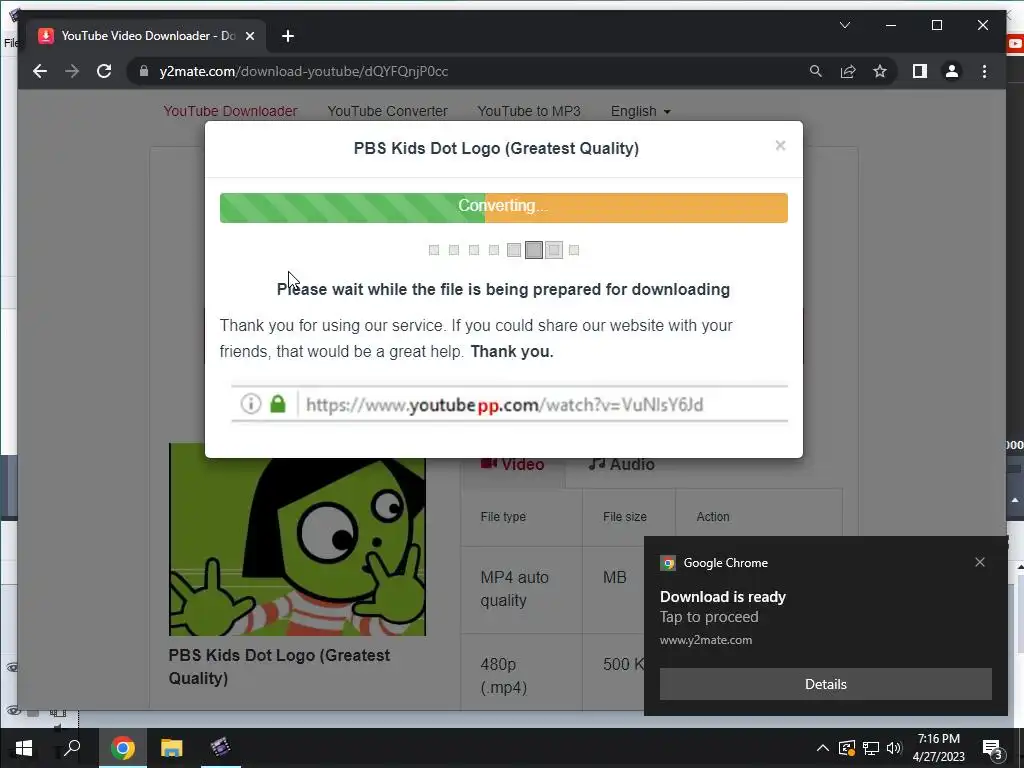The image size is (1024, 768).
Task: Open the YouTube to MP3 nav link
Action: 529,111
